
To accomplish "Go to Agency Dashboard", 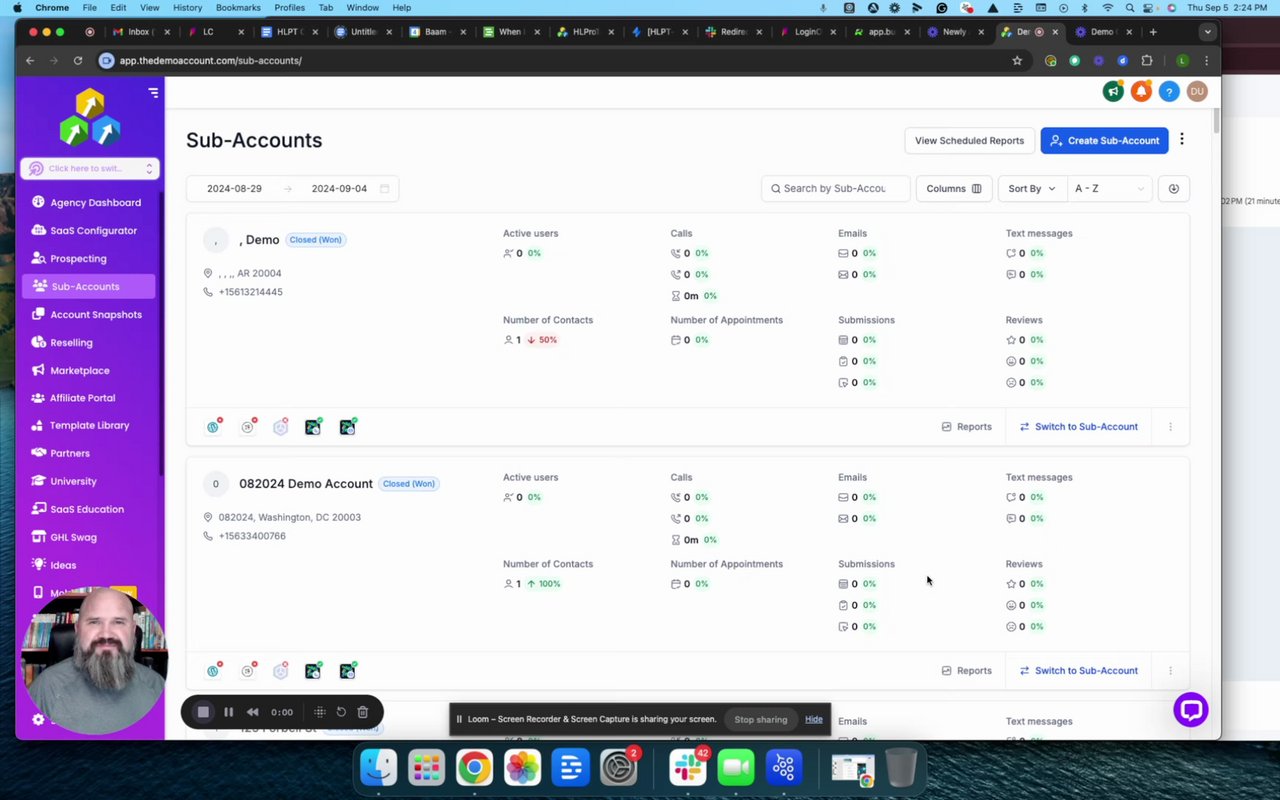I will click(87, 202).
